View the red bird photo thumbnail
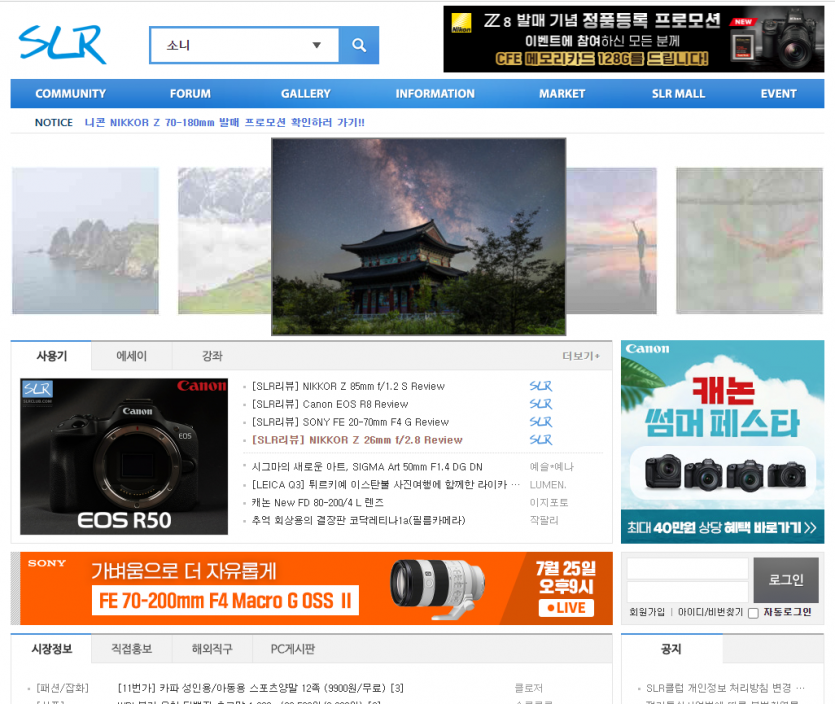Image resolution: width=835 pixels, height=704 pixels. 749,241
